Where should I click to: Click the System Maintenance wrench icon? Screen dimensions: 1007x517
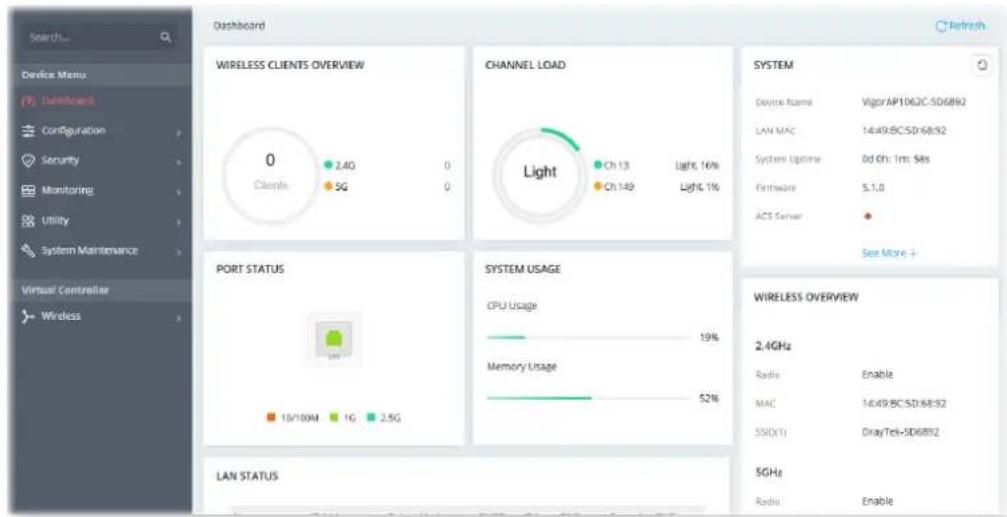click(28, 250)
